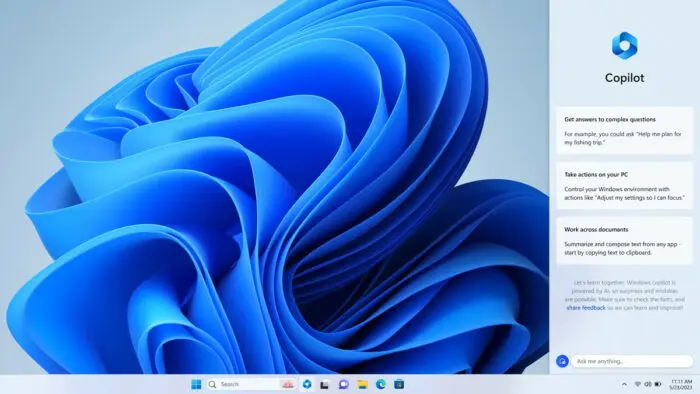The image size is (700, 394).
Task: Expand the hidden system tray icons chevron
Action: pyautogui.click(x=624, y=384)
